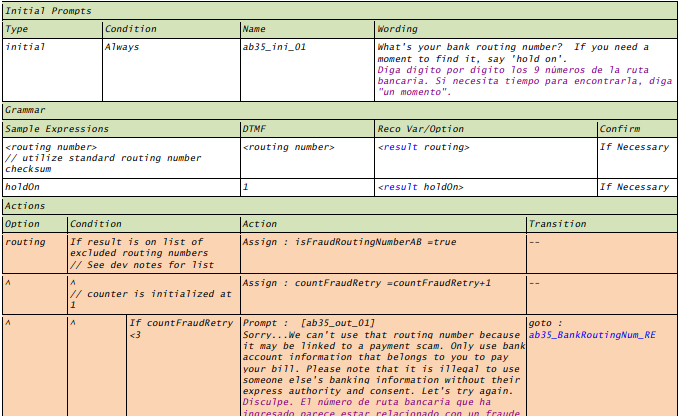Click the 'Sample Expressions' column header

pyautogui.click(x=121, y=129)
